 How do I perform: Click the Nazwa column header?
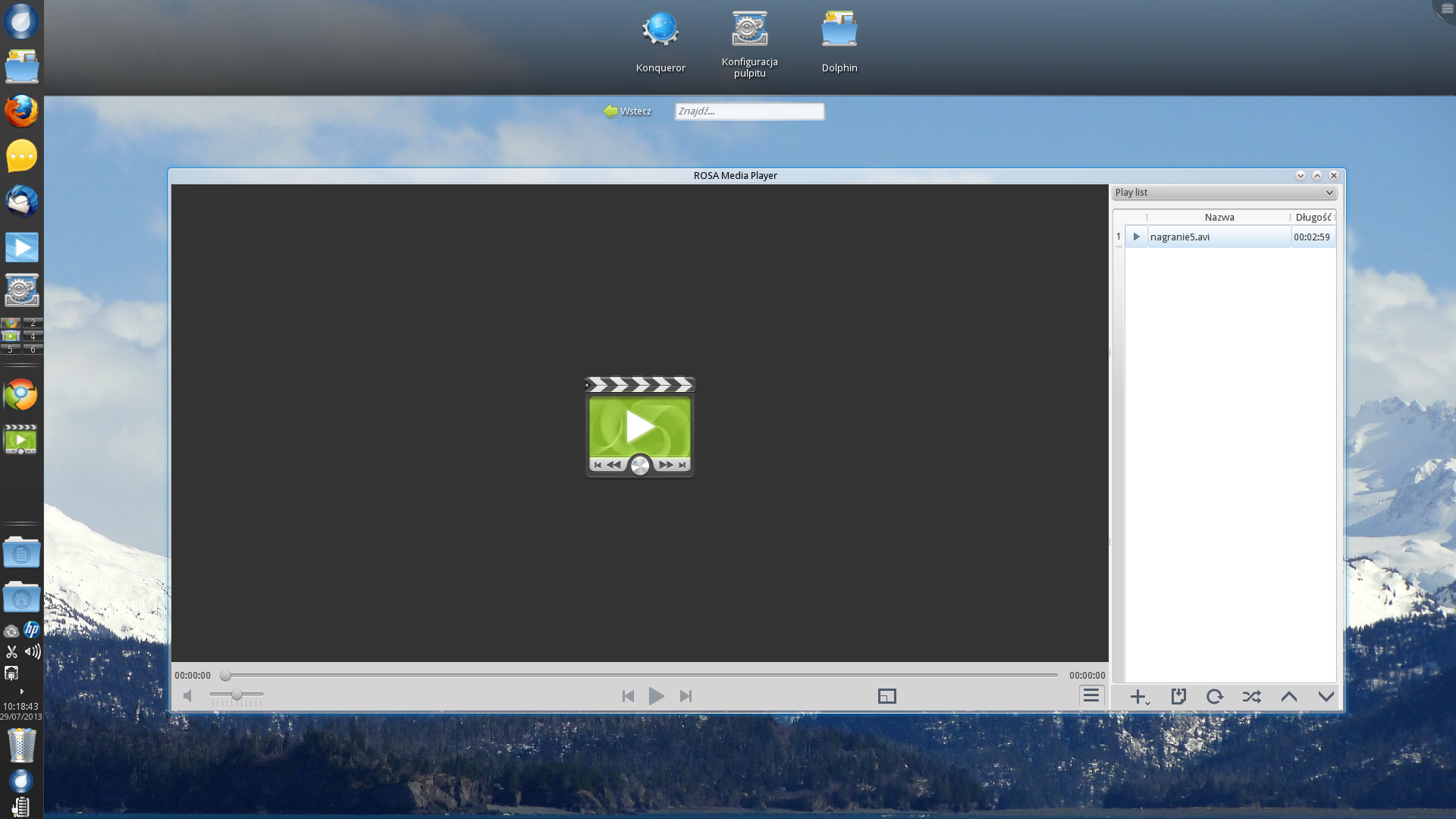(x=1219, y=218)
